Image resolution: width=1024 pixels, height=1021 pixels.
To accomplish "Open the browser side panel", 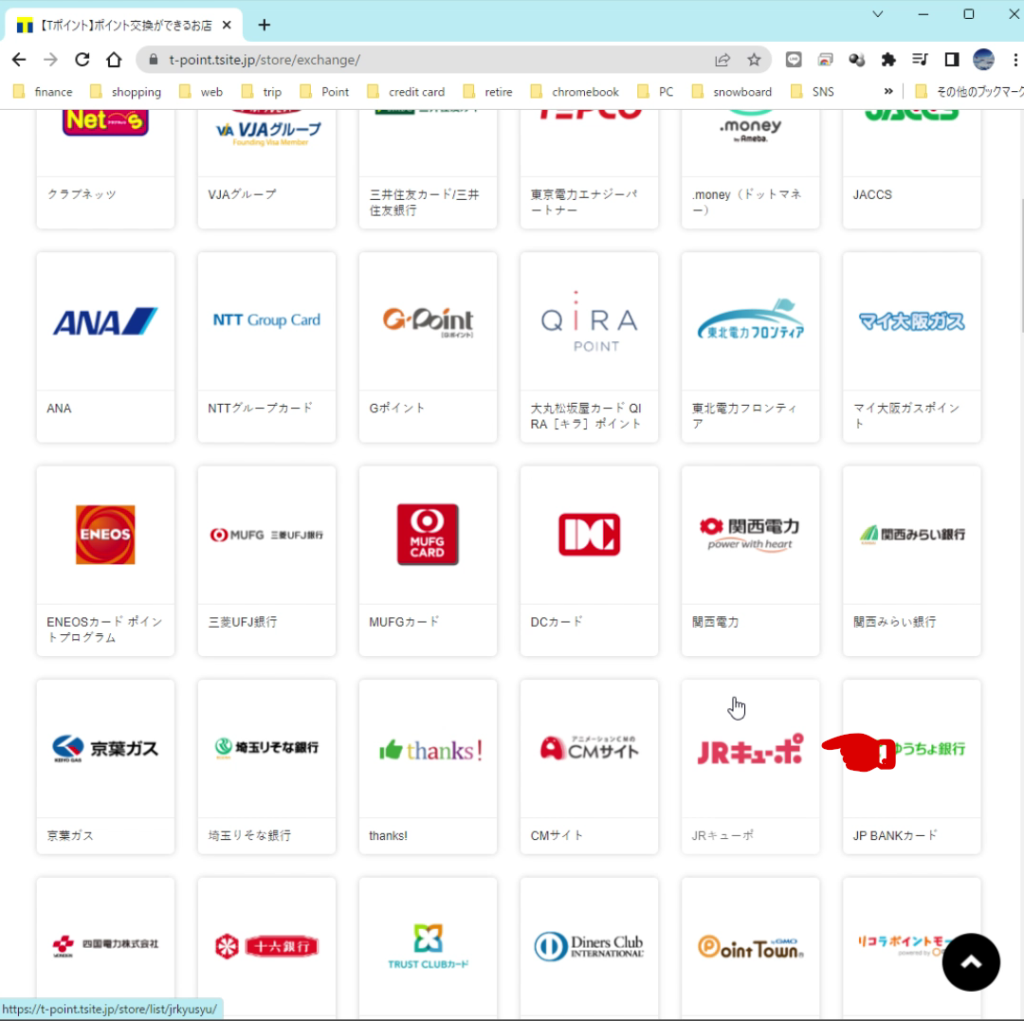I will (x=952, y=60).
